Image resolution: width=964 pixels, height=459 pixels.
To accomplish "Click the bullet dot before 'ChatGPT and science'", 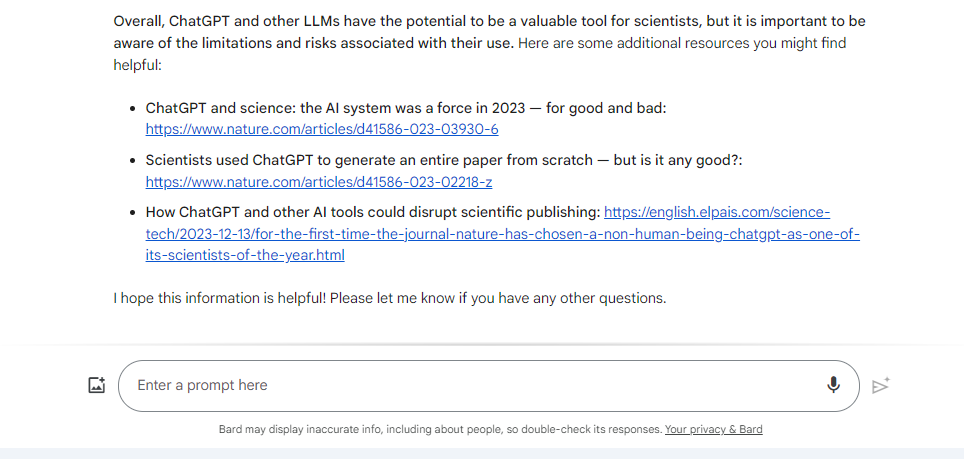I will [x=132, y=109].
